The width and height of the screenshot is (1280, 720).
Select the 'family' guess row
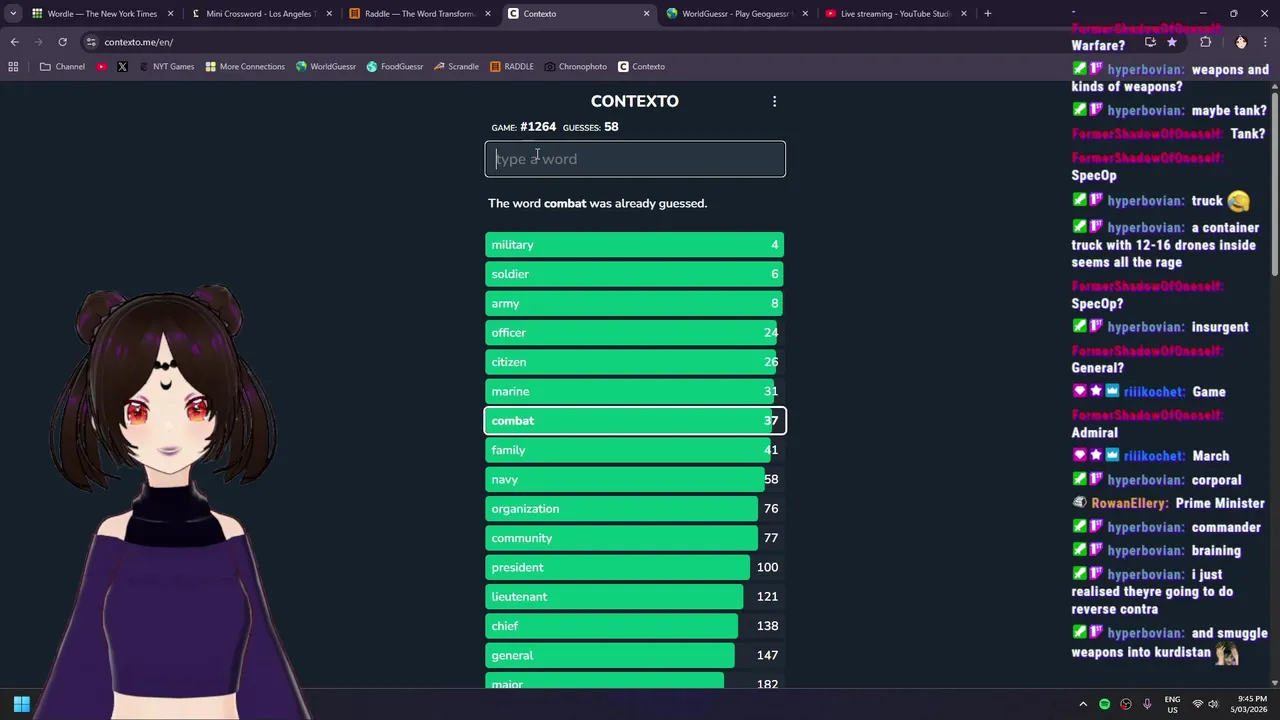click(635, 450)
